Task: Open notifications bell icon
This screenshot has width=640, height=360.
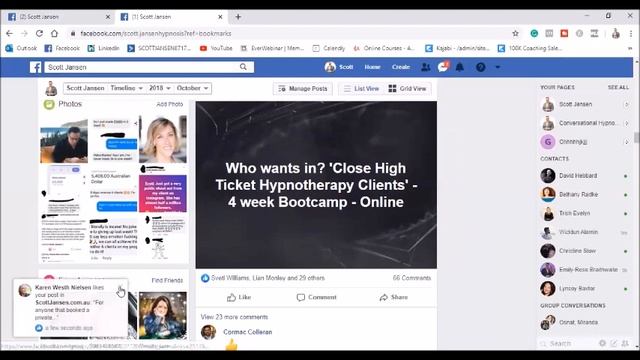Action: click(x=460, y=67)
